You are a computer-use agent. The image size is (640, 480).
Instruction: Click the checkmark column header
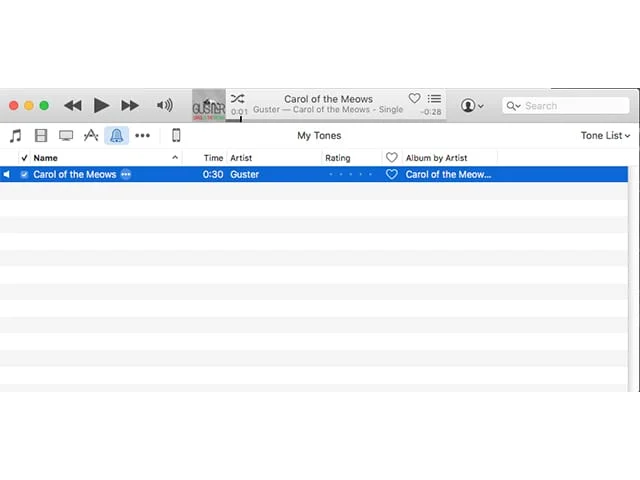pyautogui.click(x=24, y=158)
